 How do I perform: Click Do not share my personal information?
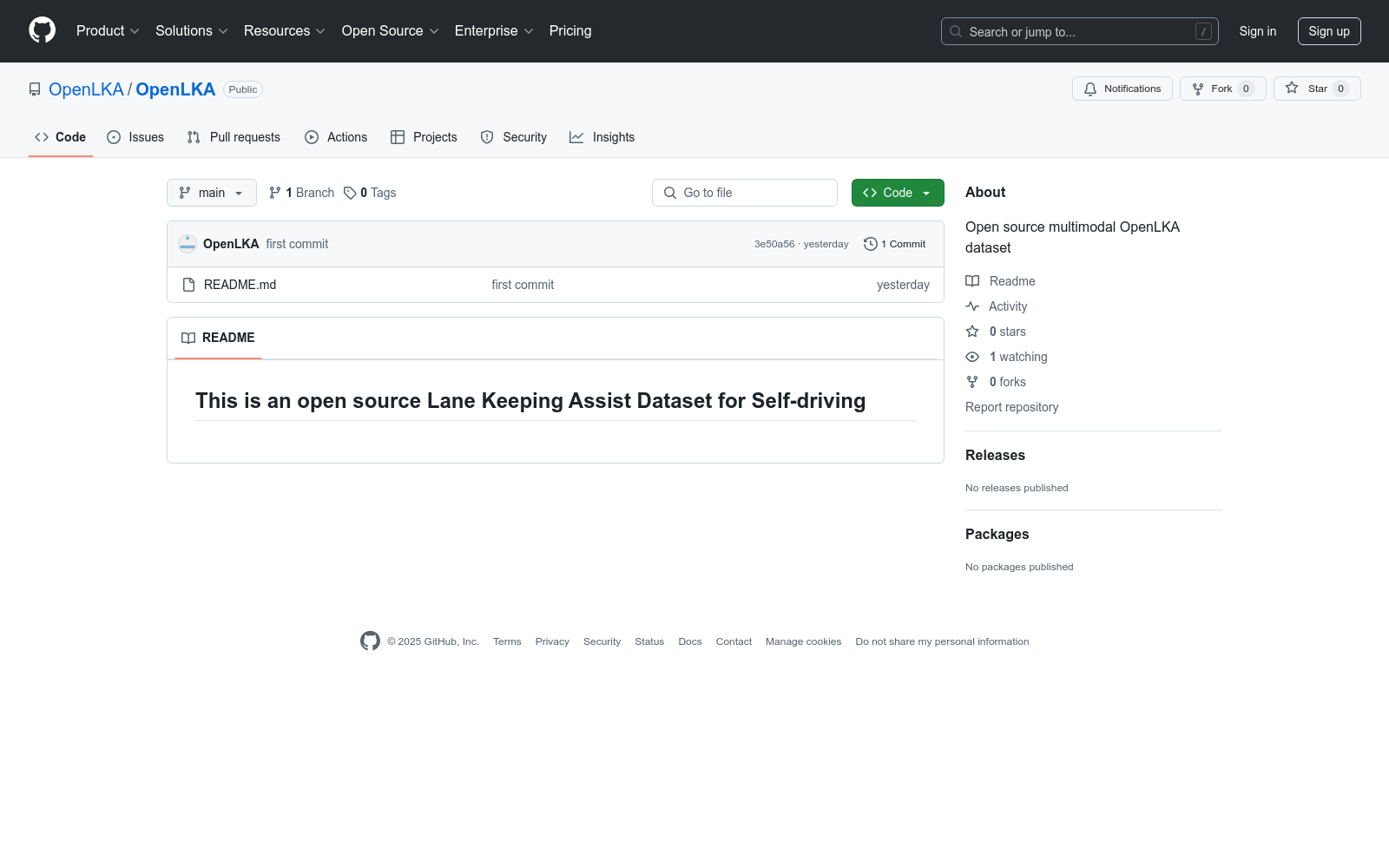point(942,641)
